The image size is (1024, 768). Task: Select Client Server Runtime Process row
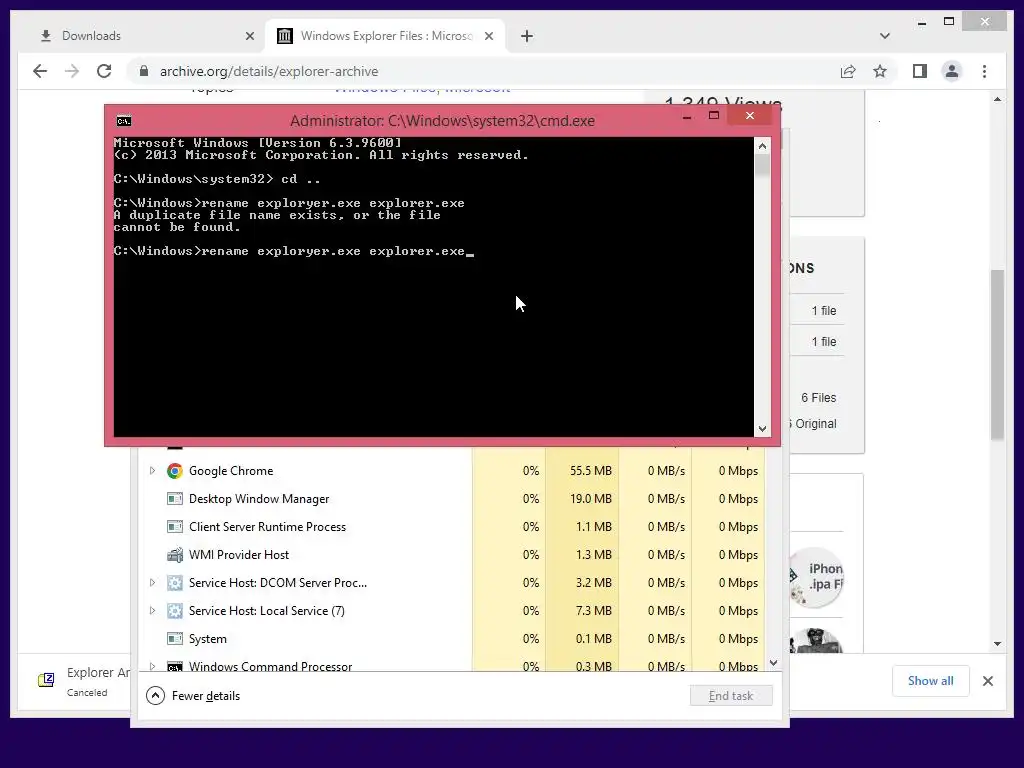tap(451, 526)
